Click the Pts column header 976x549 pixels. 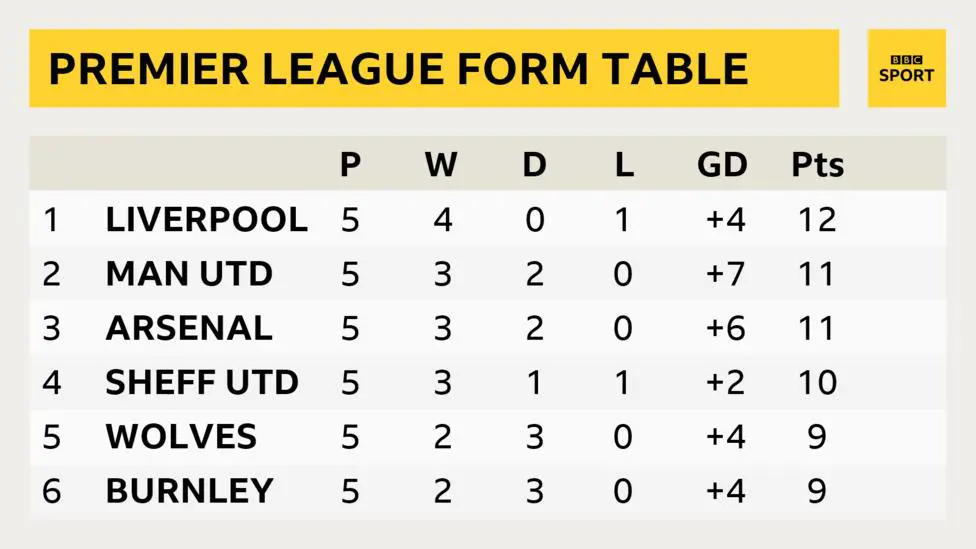[817, 164]
